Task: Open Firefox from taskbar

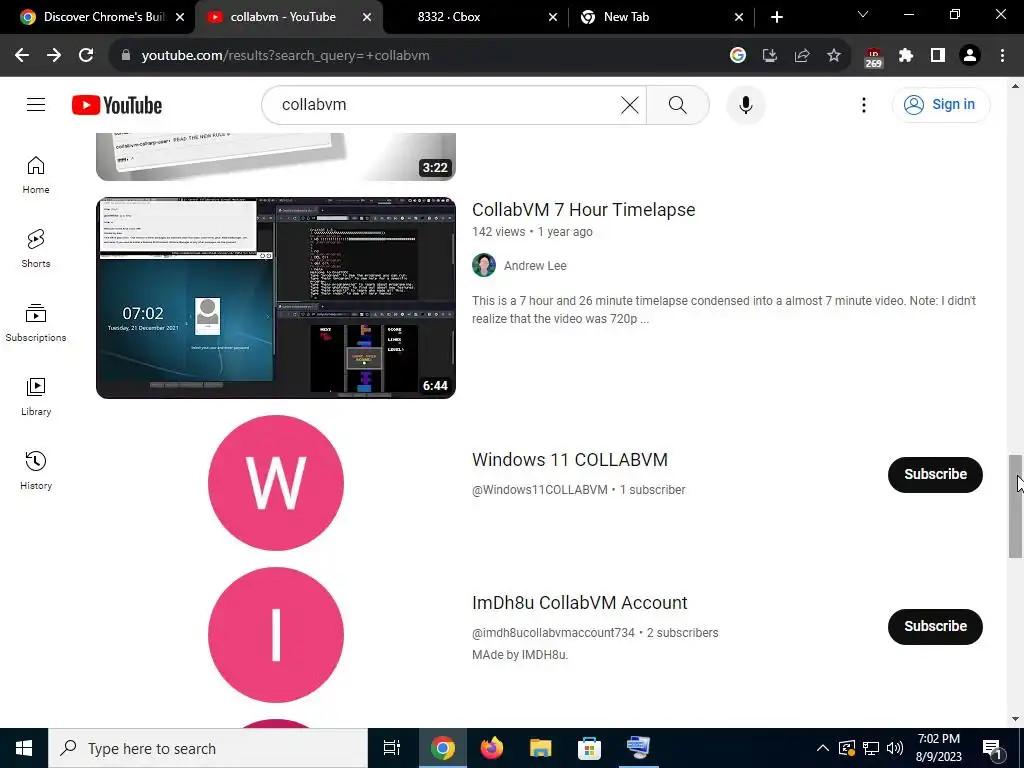Action: click(x=492, y=748)
